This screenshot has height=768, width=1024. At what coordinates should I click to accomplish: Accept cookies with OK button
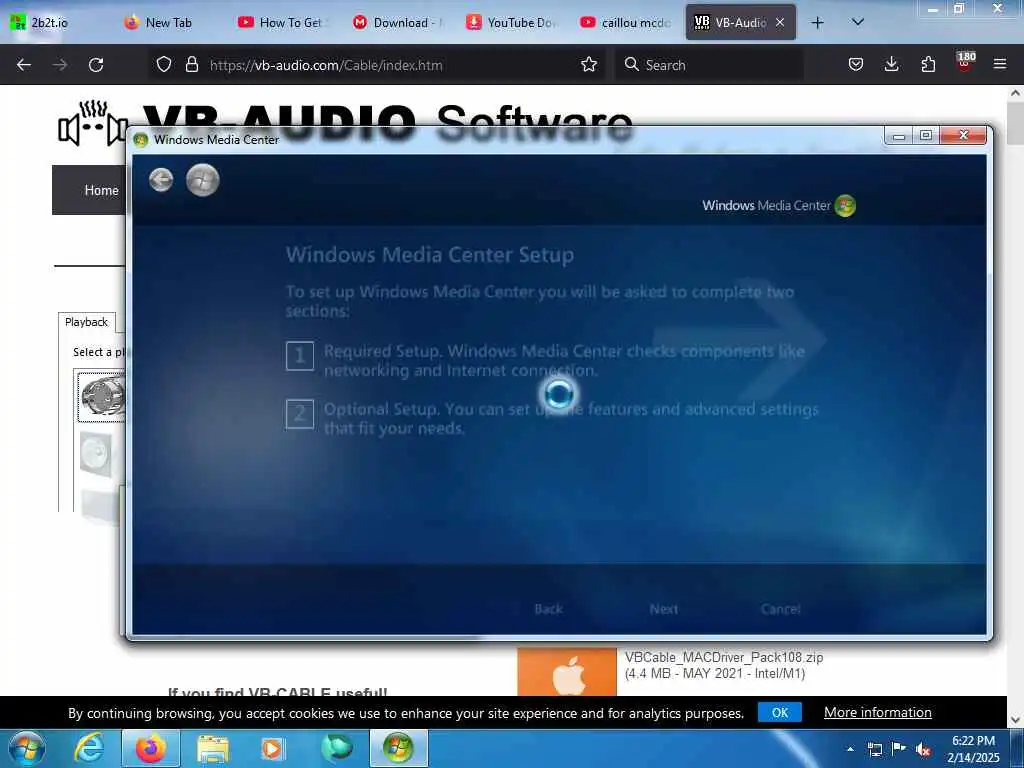[x=780, y=712]
